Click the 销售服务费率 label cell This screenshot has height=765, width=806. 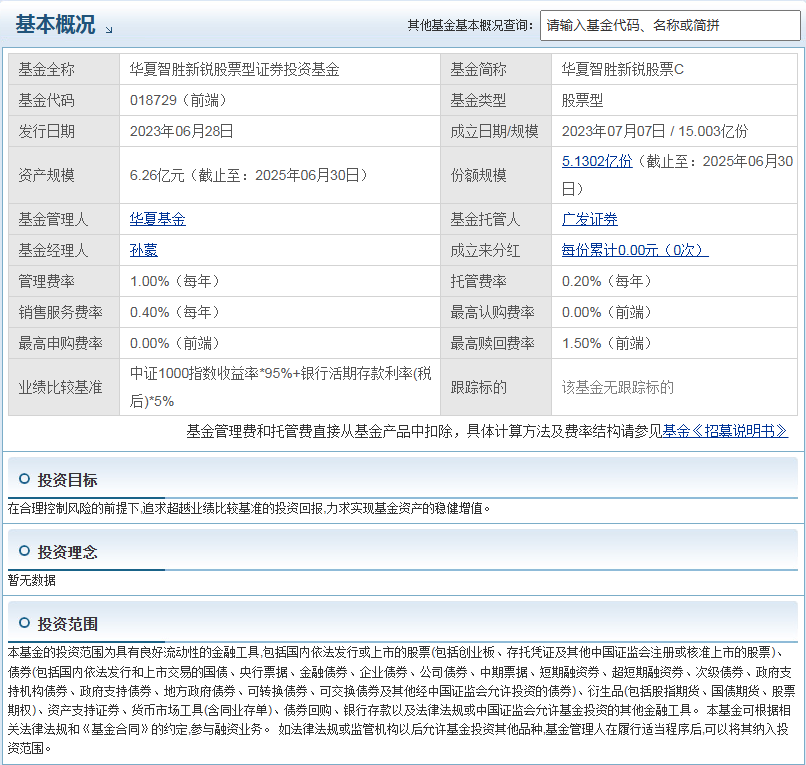64,312
